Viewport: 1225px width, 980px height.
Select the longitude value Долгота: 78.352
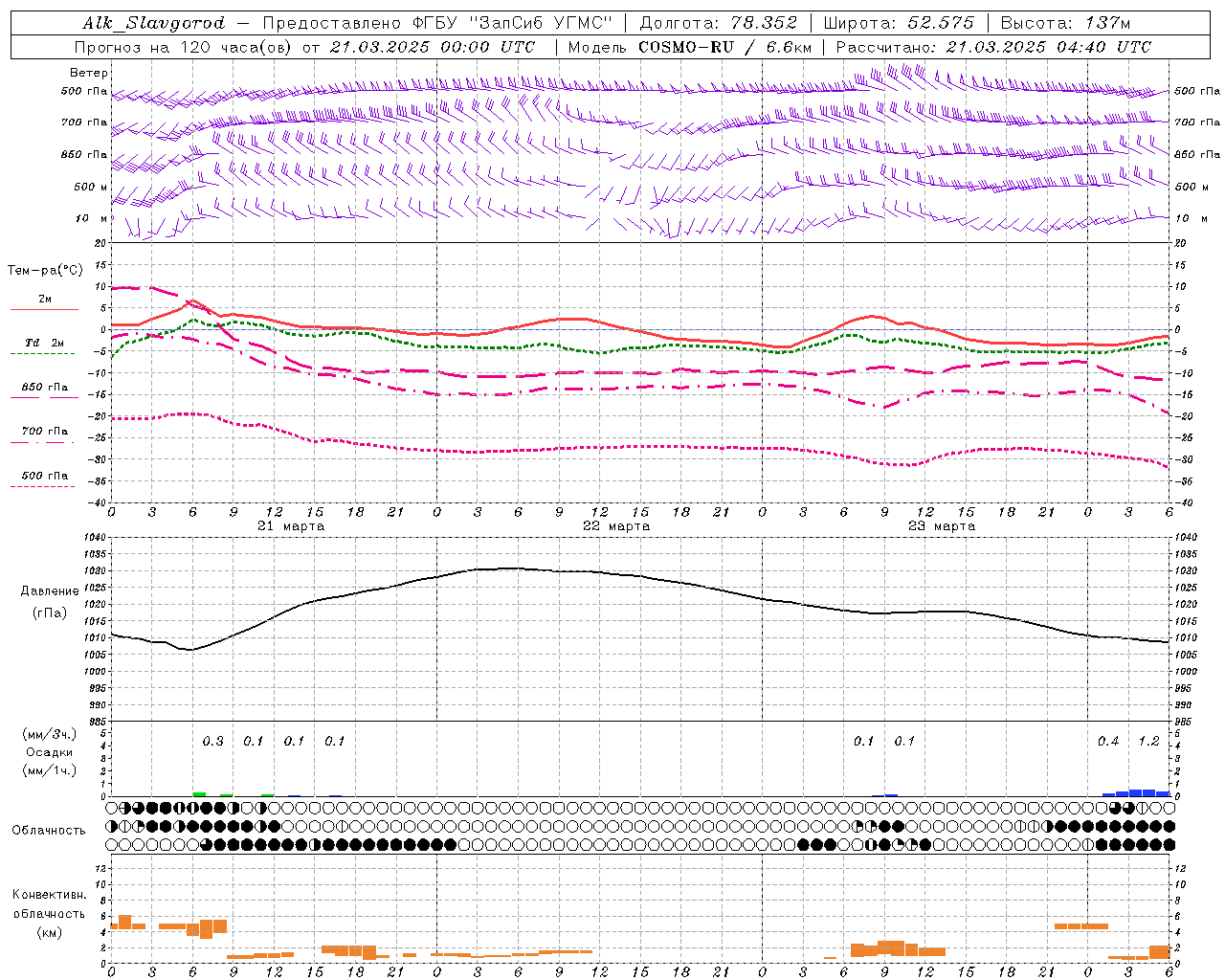718,23
